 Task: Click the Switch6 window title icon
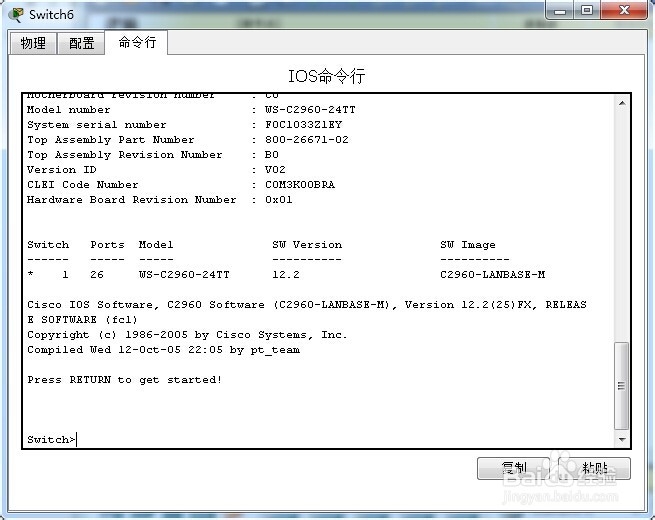point(17,15)
